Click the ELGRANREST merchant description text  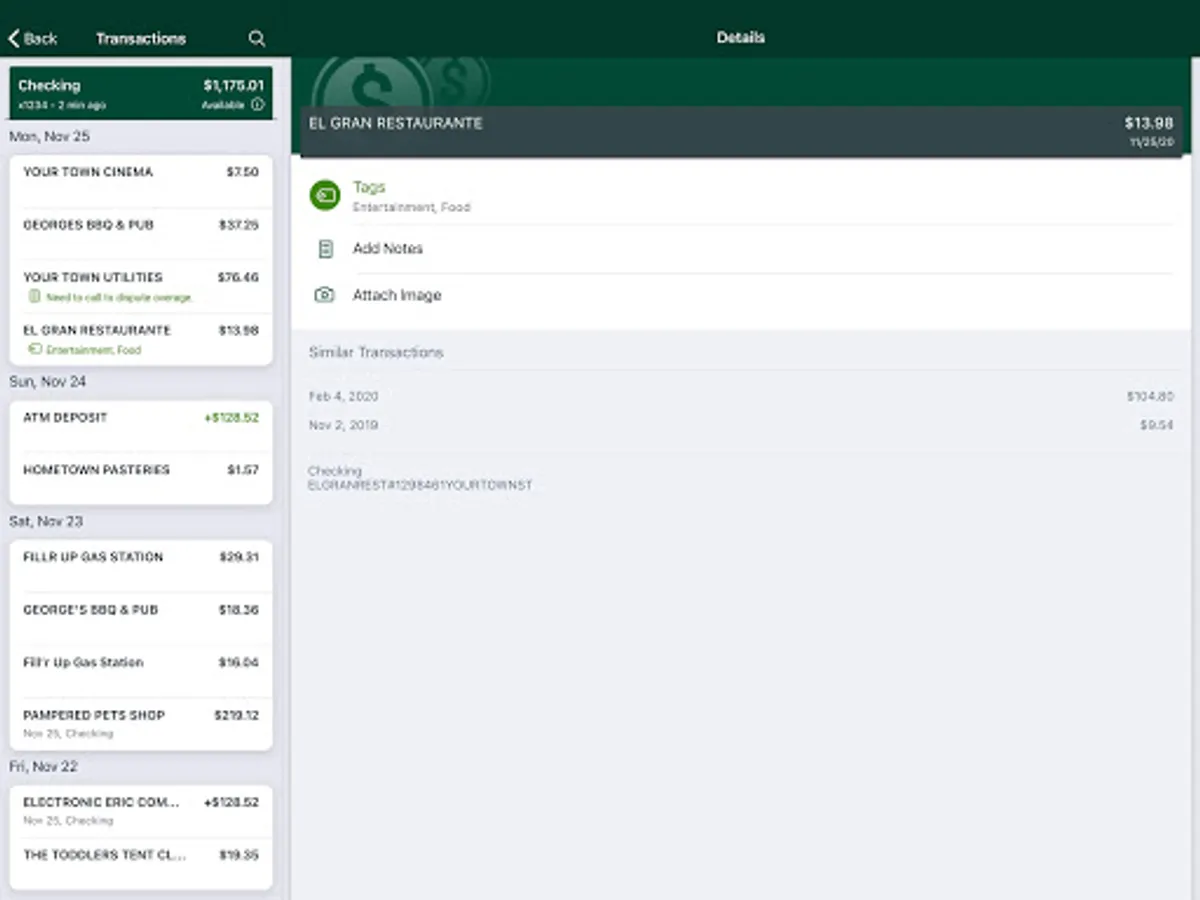click(420, 485)
